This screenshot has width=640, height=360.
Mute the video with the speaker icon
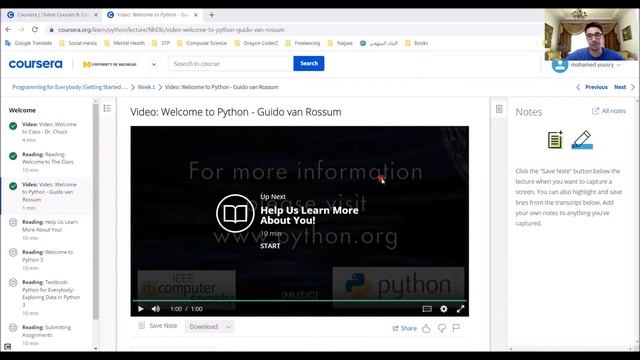tap(156, 309)
